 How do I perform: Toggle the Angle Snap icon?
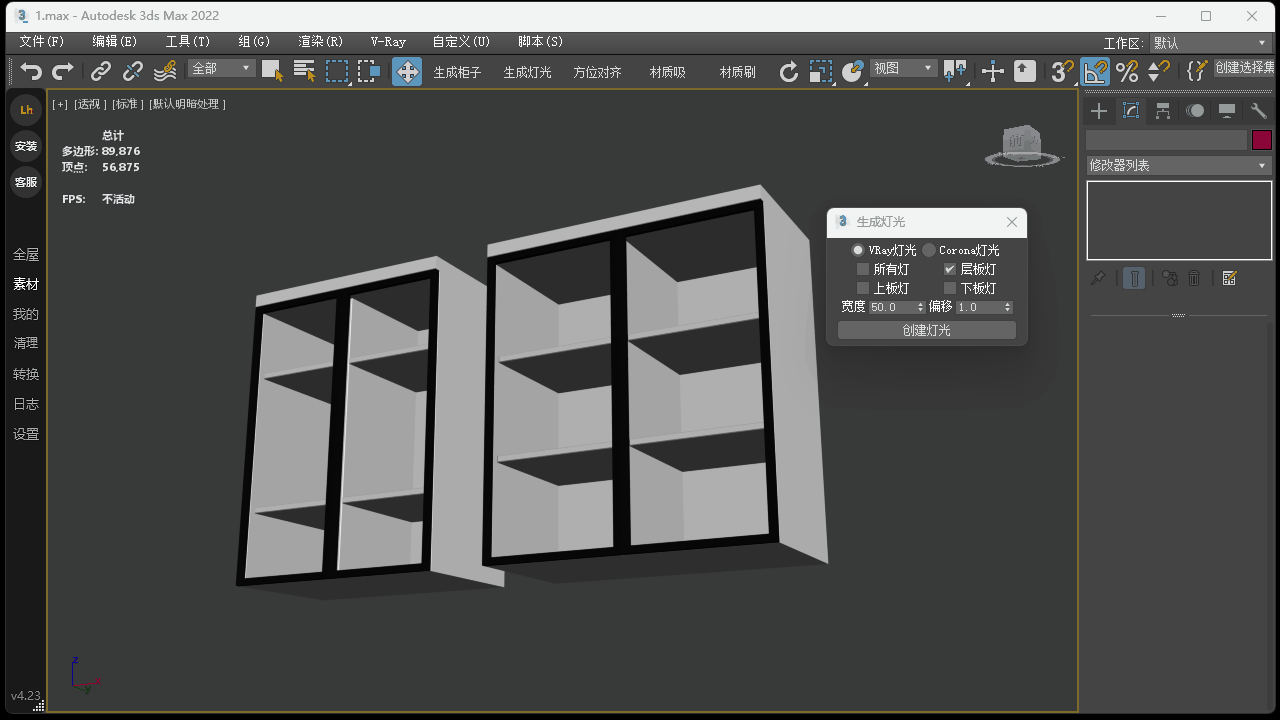point(1095,71)
